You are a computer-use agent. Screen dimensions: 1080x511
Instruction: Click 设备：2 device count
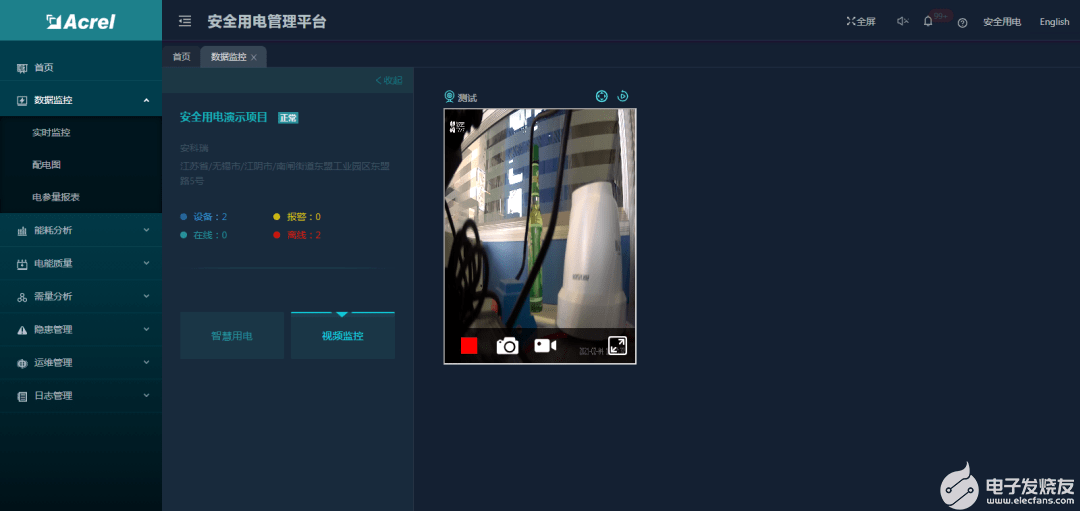[203, 216]
